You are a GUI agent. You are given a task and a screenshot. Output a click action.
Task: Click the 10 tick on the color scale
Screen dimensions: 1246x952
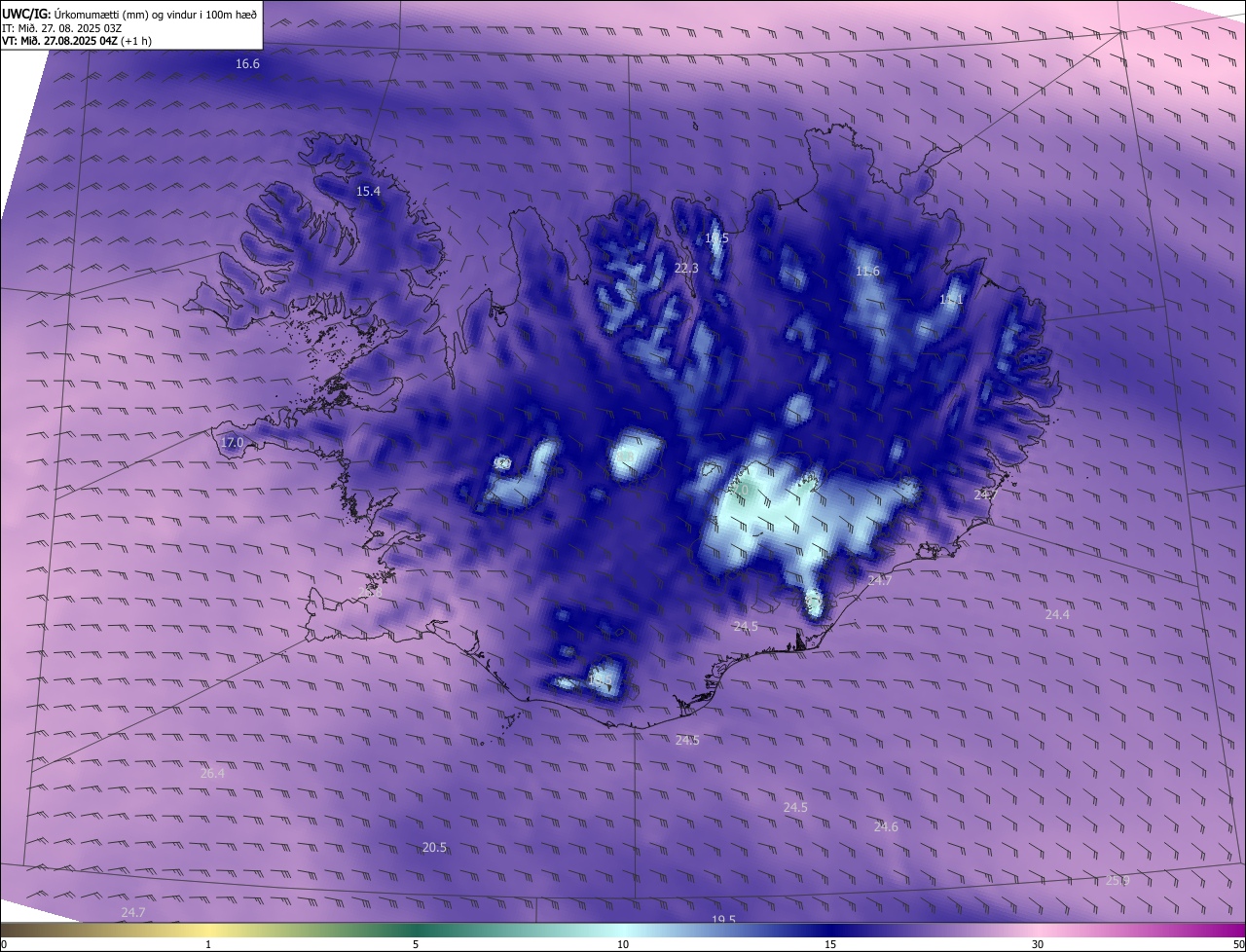pos(623,945)
